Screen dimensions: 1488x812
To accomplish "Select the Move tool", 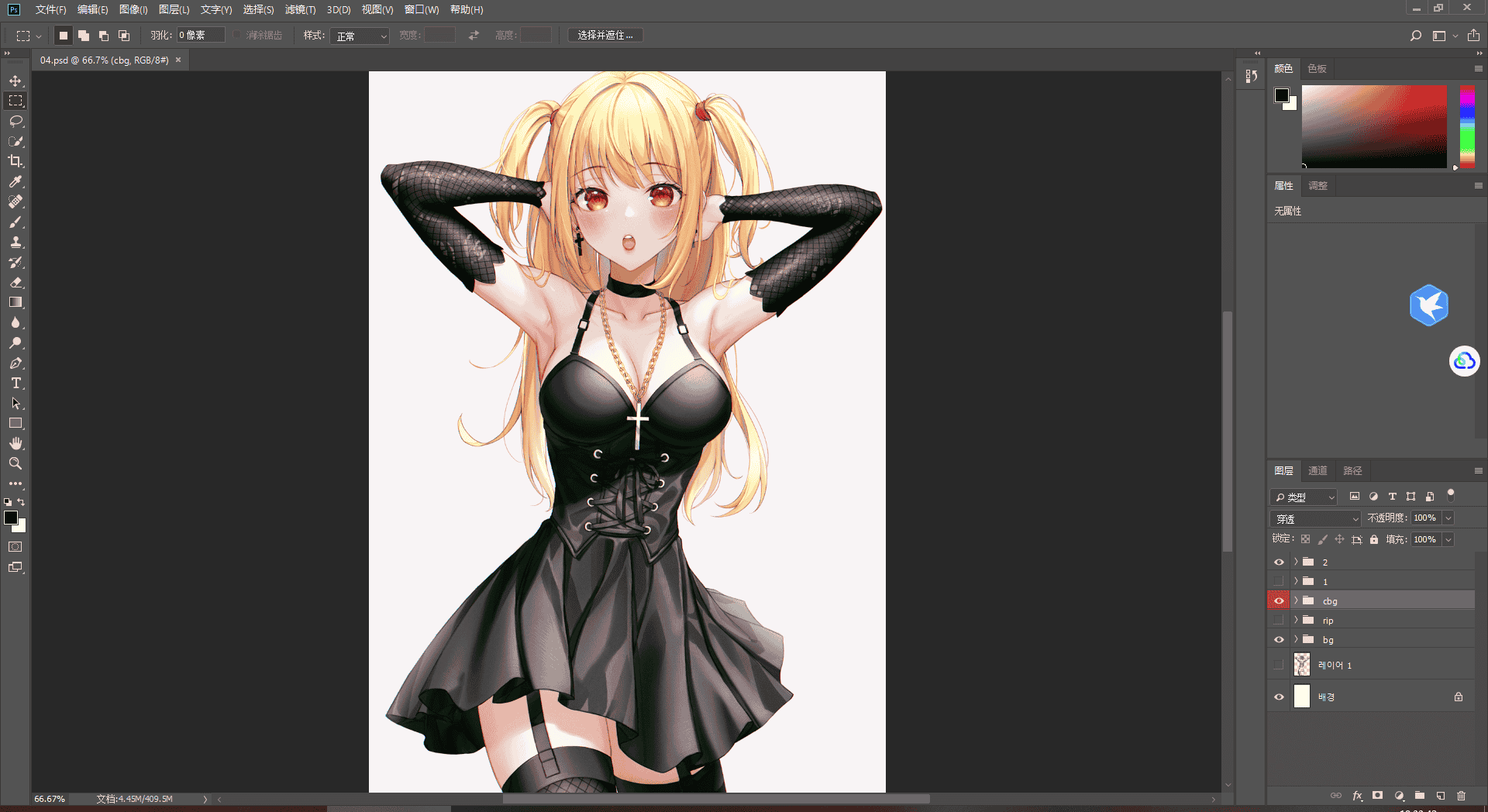I will [x=15, y=81].
